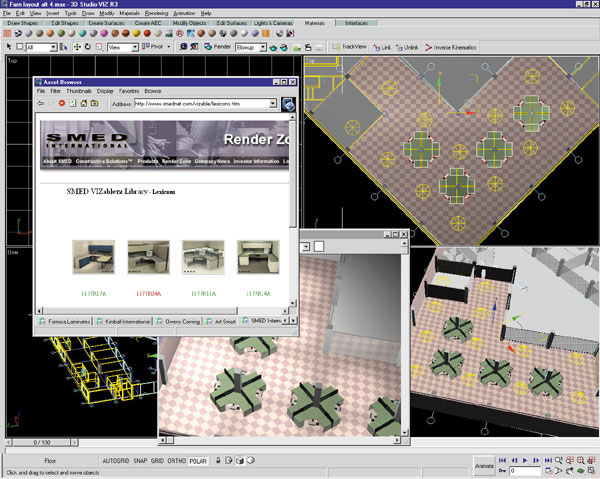Open the Favorites menu in Asset Browser
The width and height of the screenshot is (600, 479).
129,91
